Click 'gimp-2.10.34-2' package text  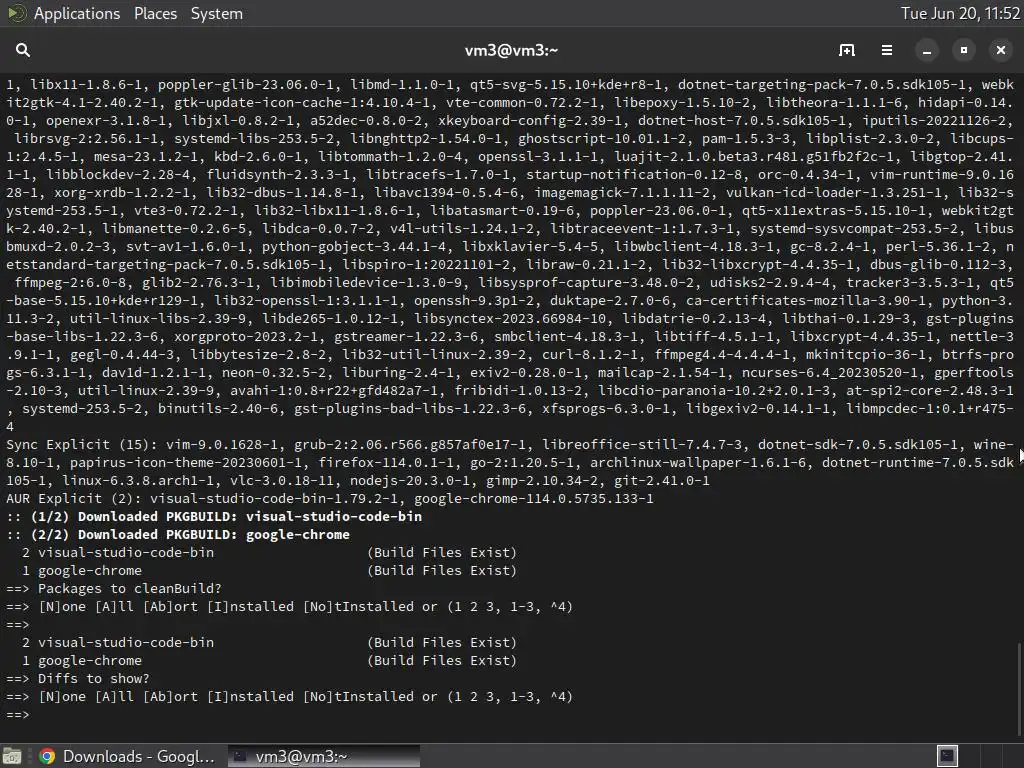click(541, 481)
